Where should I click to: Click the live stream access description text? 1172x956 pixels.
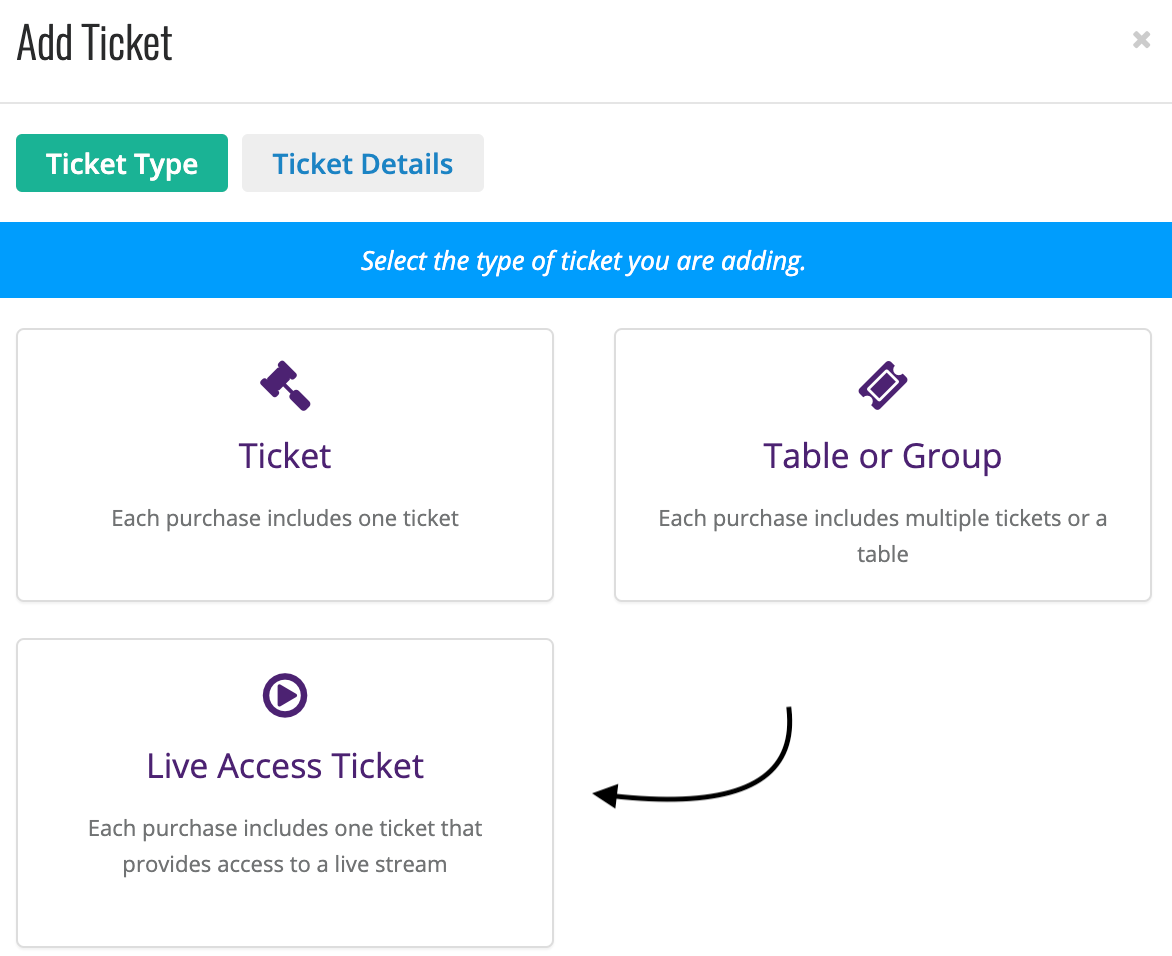click(x=285, y=846)
